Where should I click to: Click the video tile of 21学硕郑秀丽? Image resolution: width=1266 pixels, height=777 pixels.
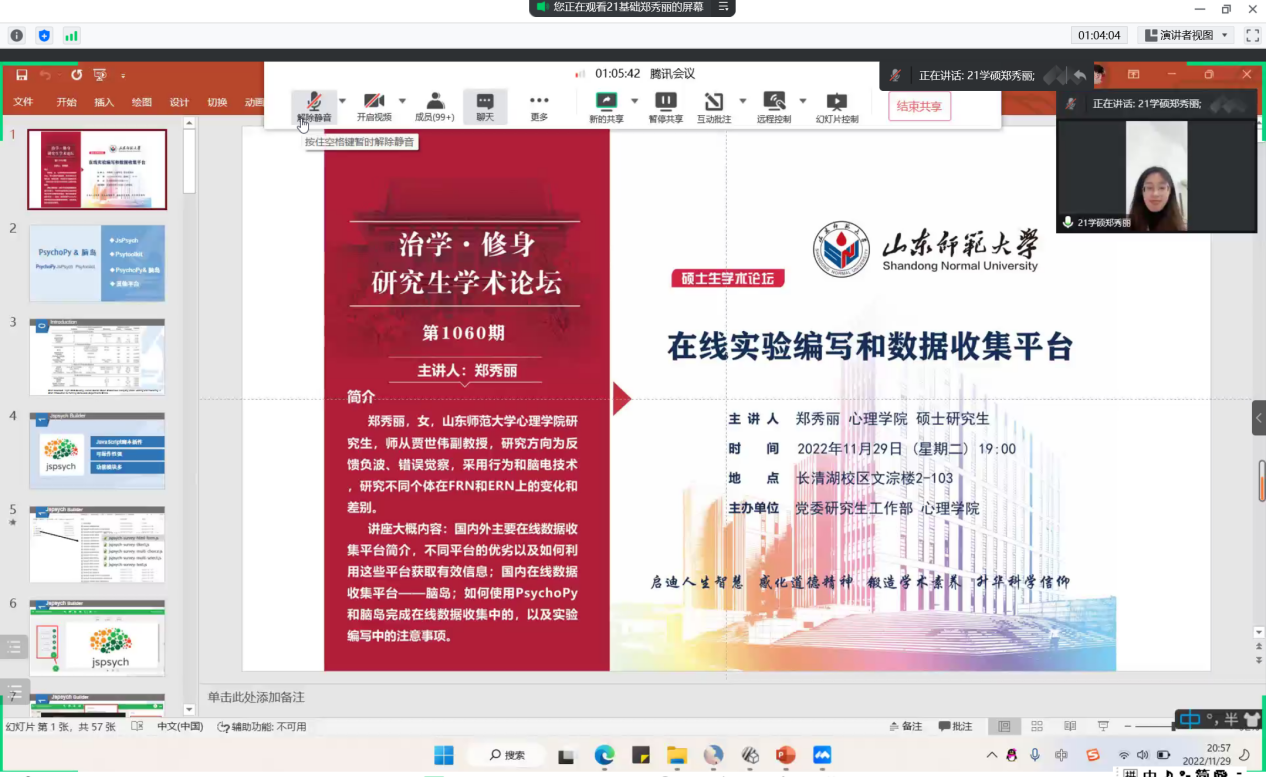click(1157, 176)
